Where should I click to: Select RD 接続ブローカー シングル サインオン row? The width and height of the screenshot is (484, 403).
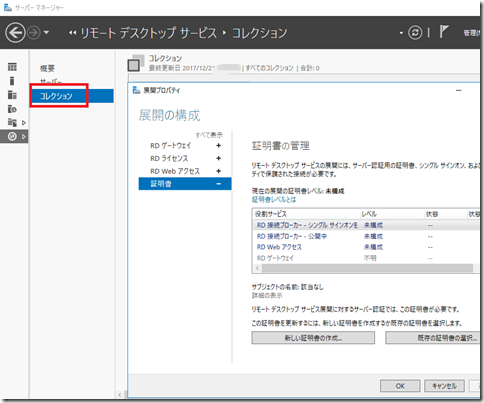pos(366,225)
